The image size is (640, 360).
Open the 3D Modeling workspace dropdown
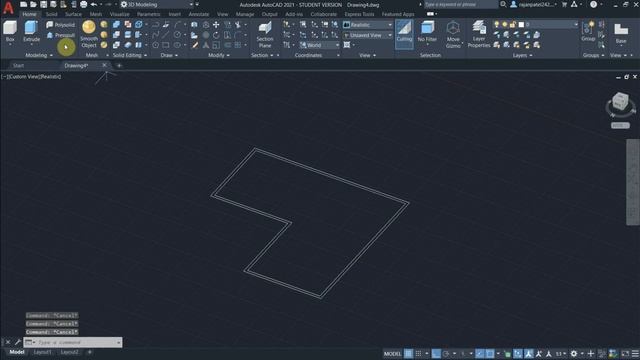pos(157,4)
